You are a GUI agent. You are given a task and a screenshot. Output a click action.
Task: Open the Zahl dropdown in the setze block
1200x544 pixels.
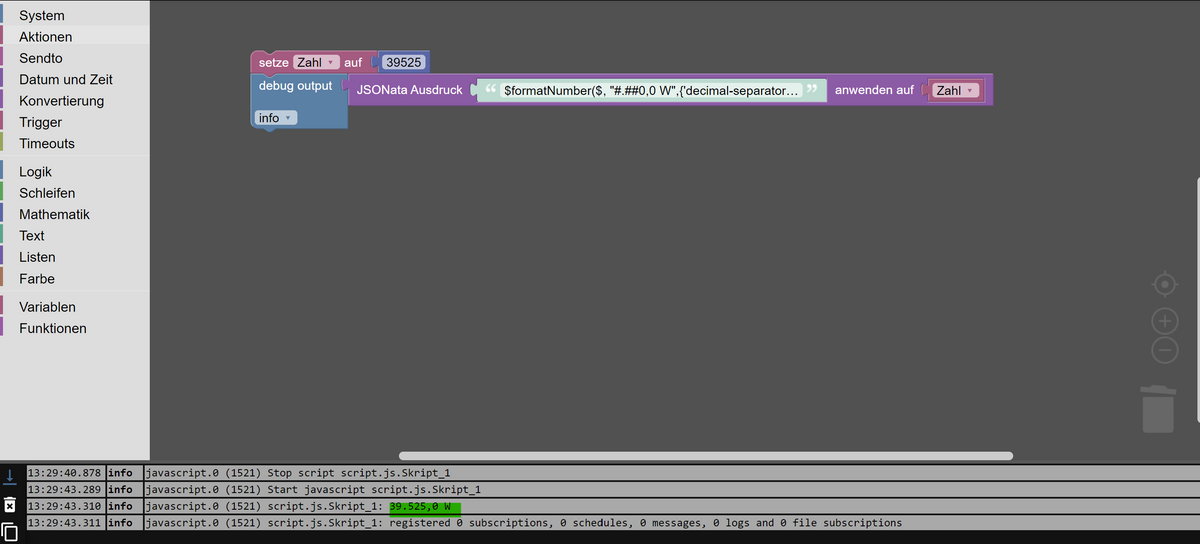point(316,62)
